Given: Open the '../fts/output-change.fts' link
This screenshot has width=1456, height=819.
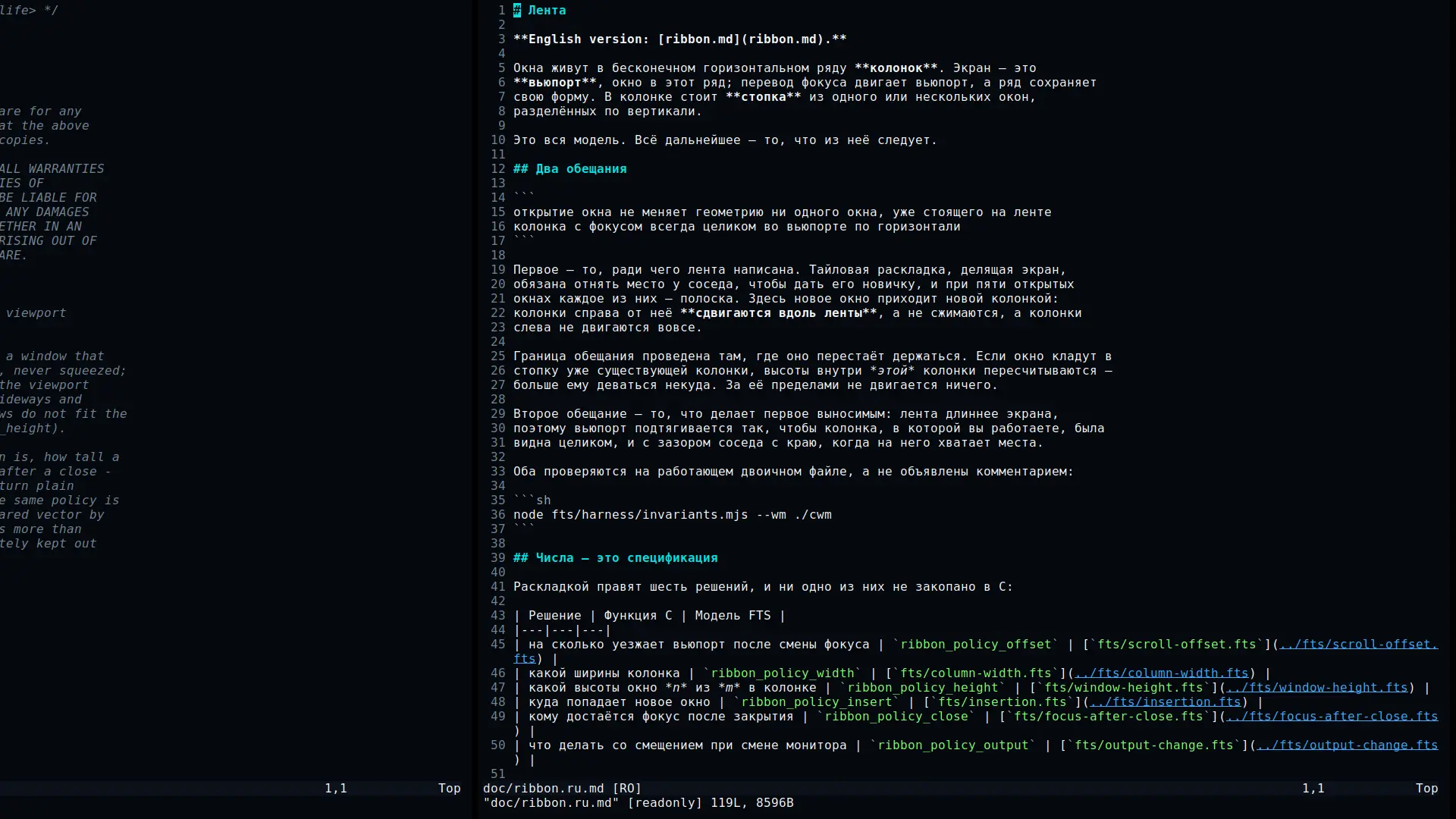Looking at the screenshot, I should [1348, 745].
